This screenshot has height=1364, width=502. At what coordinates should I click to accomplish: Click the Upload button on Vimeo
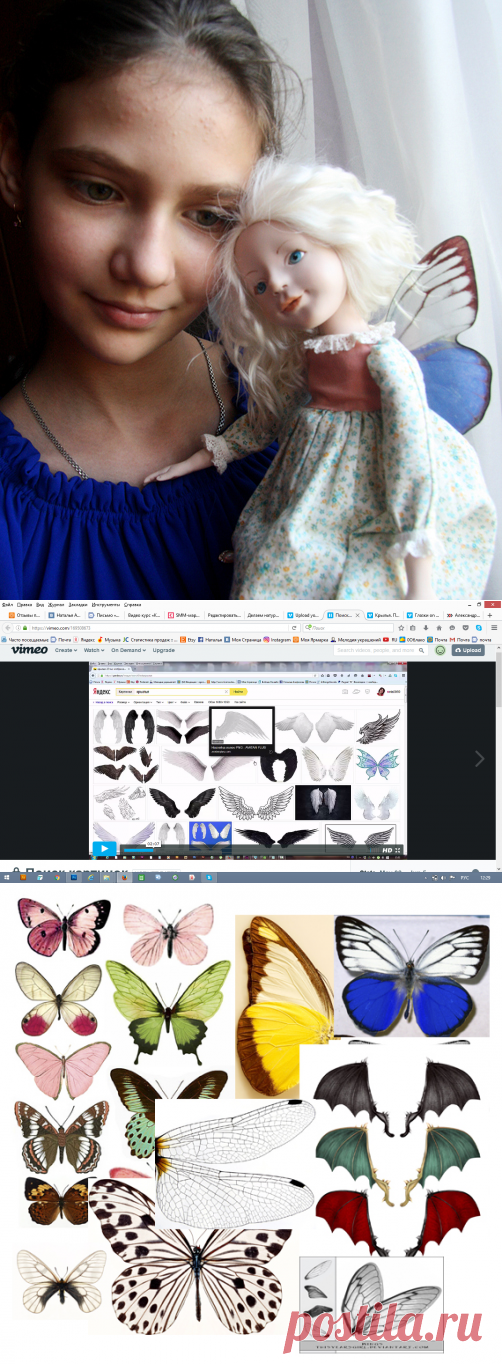(468, 650)
